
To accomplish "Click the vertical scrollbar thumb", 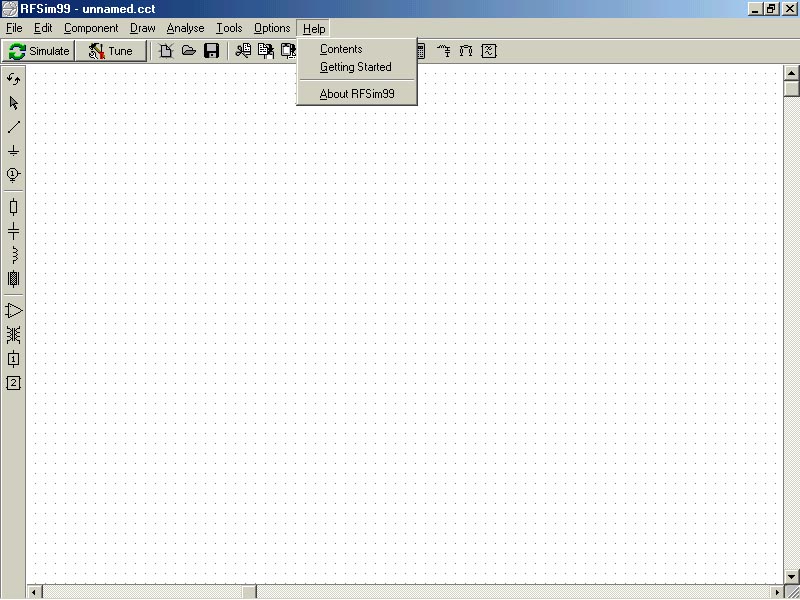I will [791, 89].
